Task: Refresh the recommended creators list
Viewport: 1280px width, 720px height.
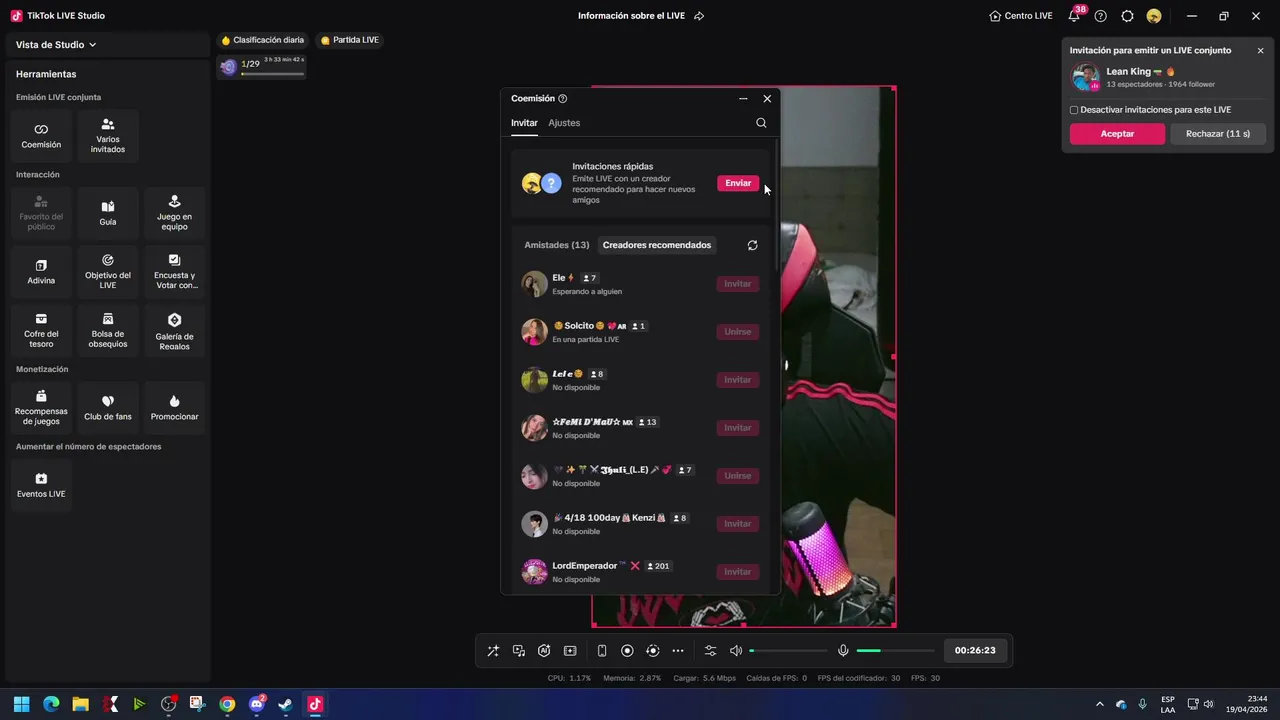Action: 752,245
